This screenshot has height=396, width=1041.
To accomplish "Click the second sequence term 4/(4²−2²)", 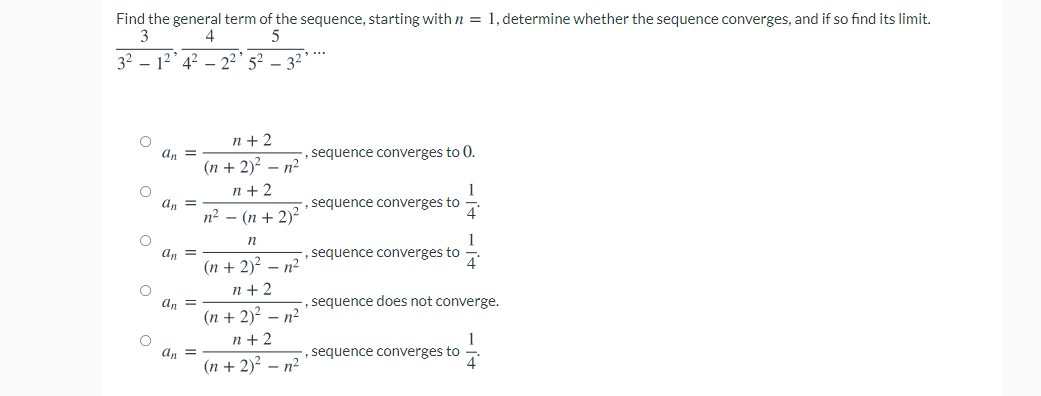I will (210, 50).
